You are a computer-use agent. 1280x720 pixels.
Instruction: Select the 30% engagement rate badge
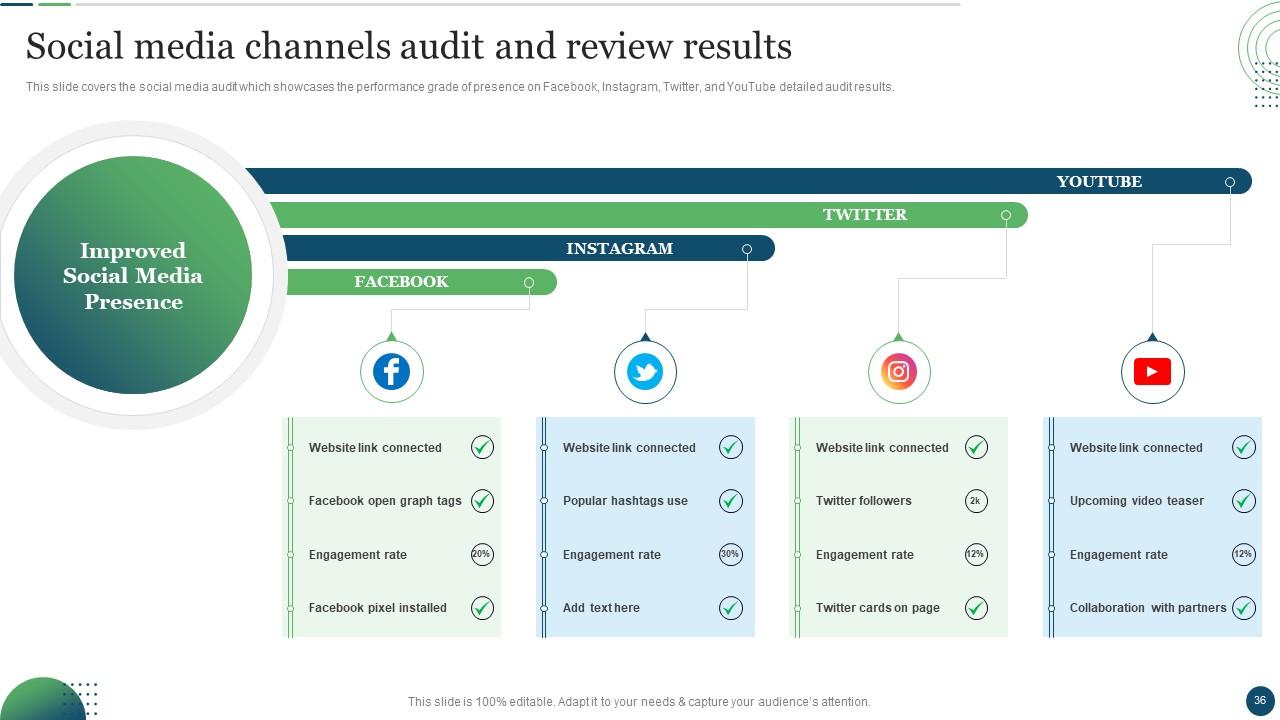731,554
